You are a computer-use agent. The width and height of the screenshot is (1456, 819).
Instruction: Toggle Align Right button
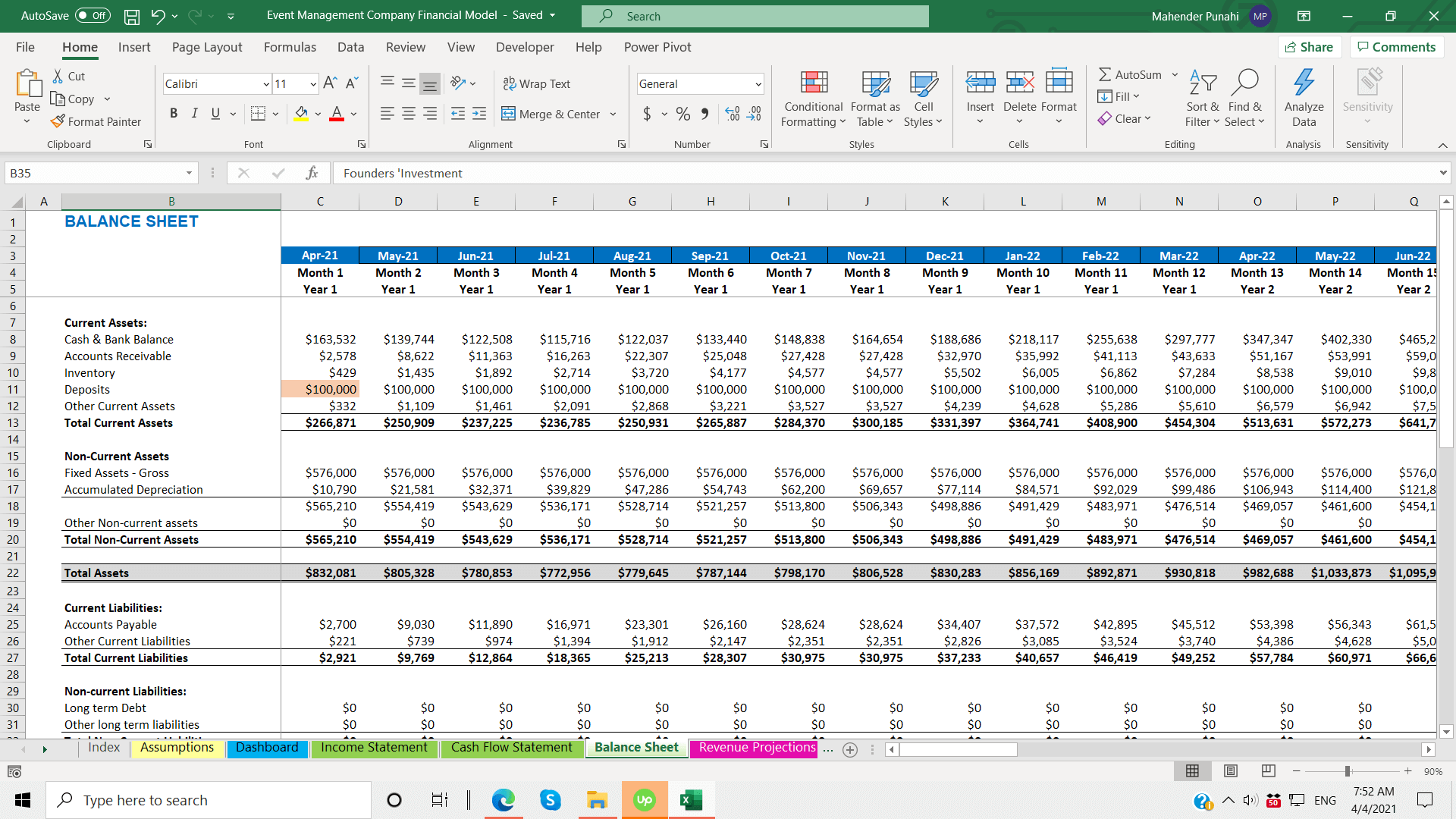(430, 114)
